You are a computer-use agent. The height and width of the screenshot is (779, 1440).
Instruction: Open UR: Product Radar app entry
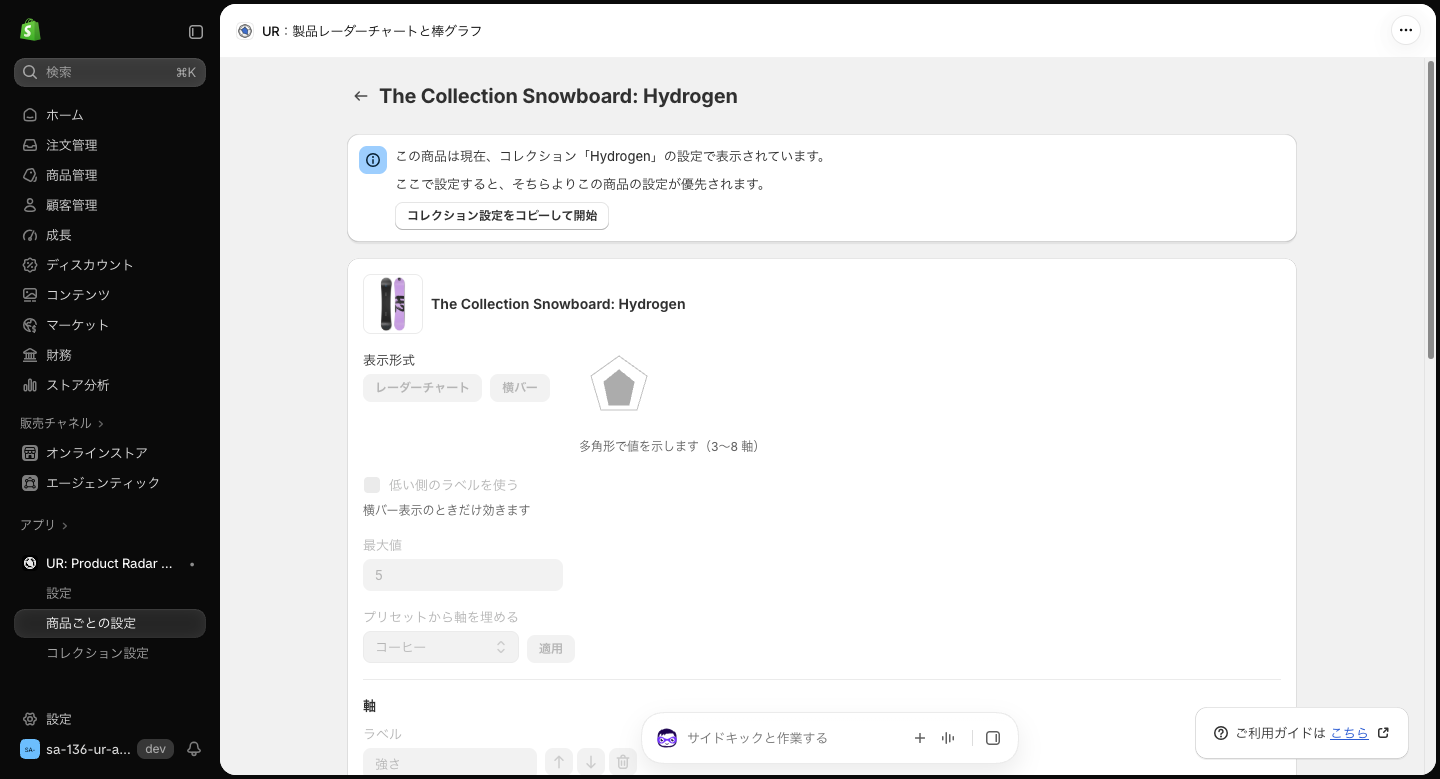point(110,563)
